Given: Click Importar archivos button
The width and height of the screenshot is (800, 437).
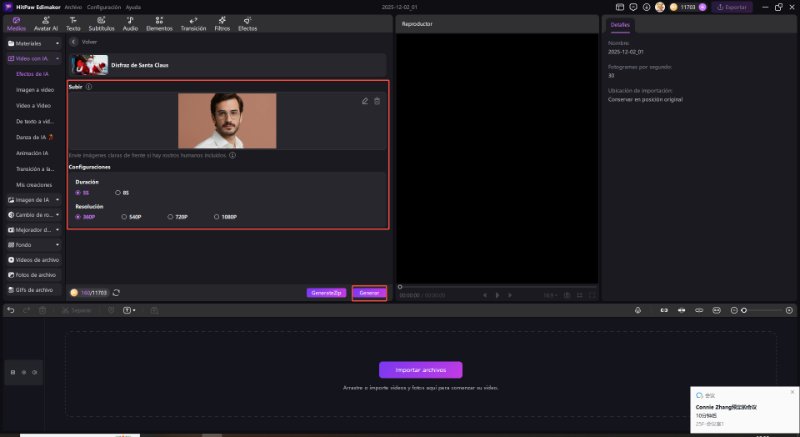Looking at the screenshot, I should 420,369.
